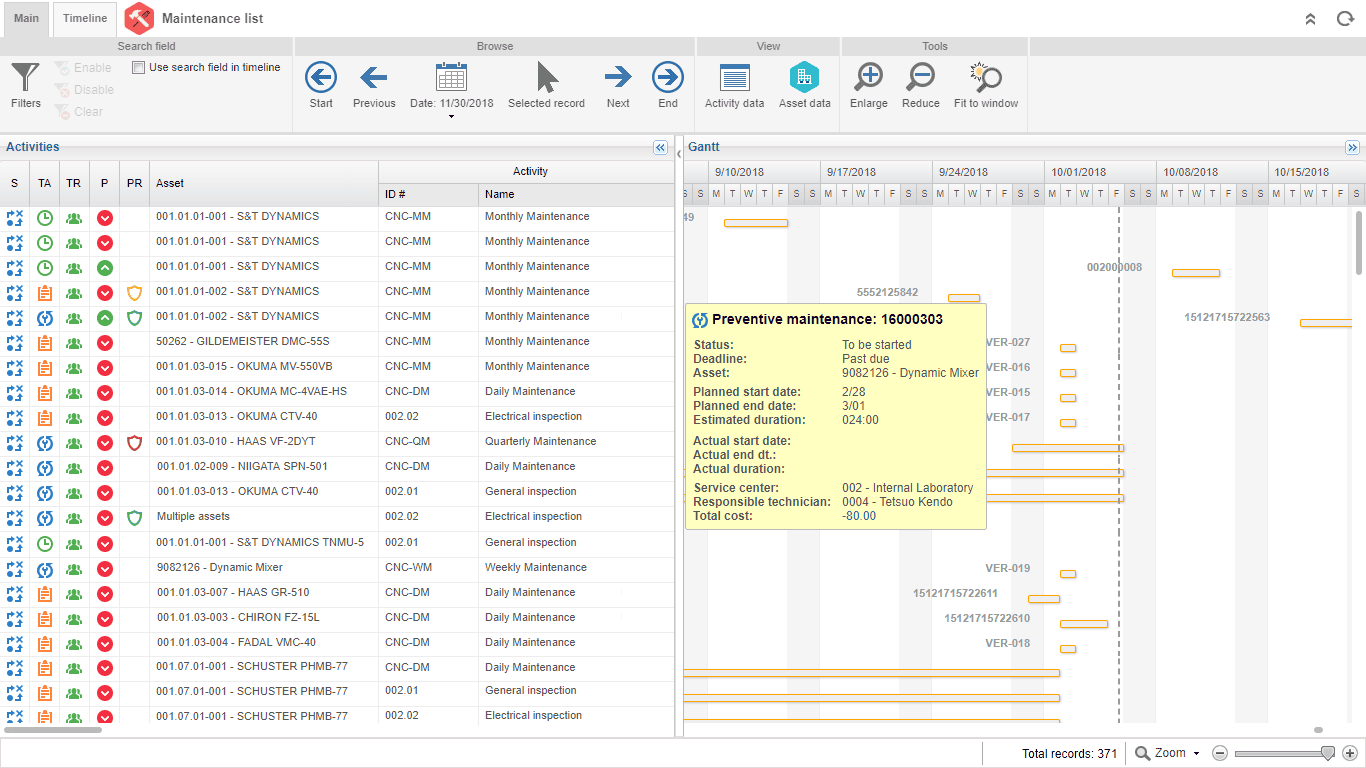Click the Previous arrow button
Image resolution: width=1366 pixels, height=768 pixels.
[374, 77]
